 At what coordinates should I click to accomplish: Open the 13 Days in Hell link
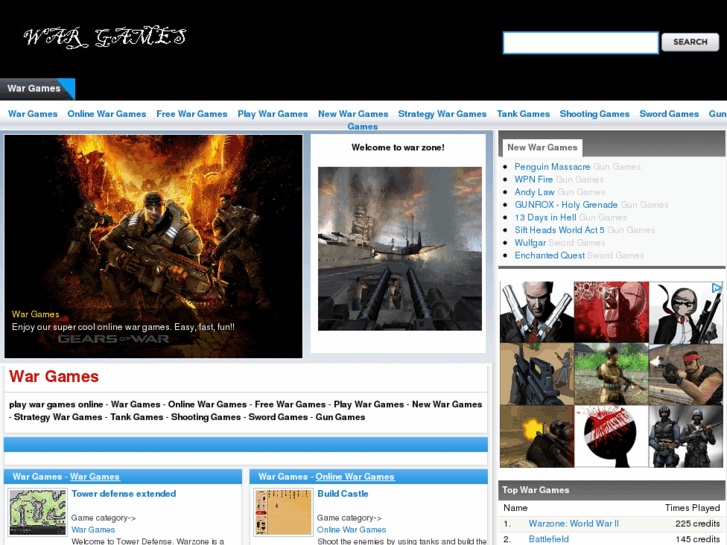click(x=545, y=217)
